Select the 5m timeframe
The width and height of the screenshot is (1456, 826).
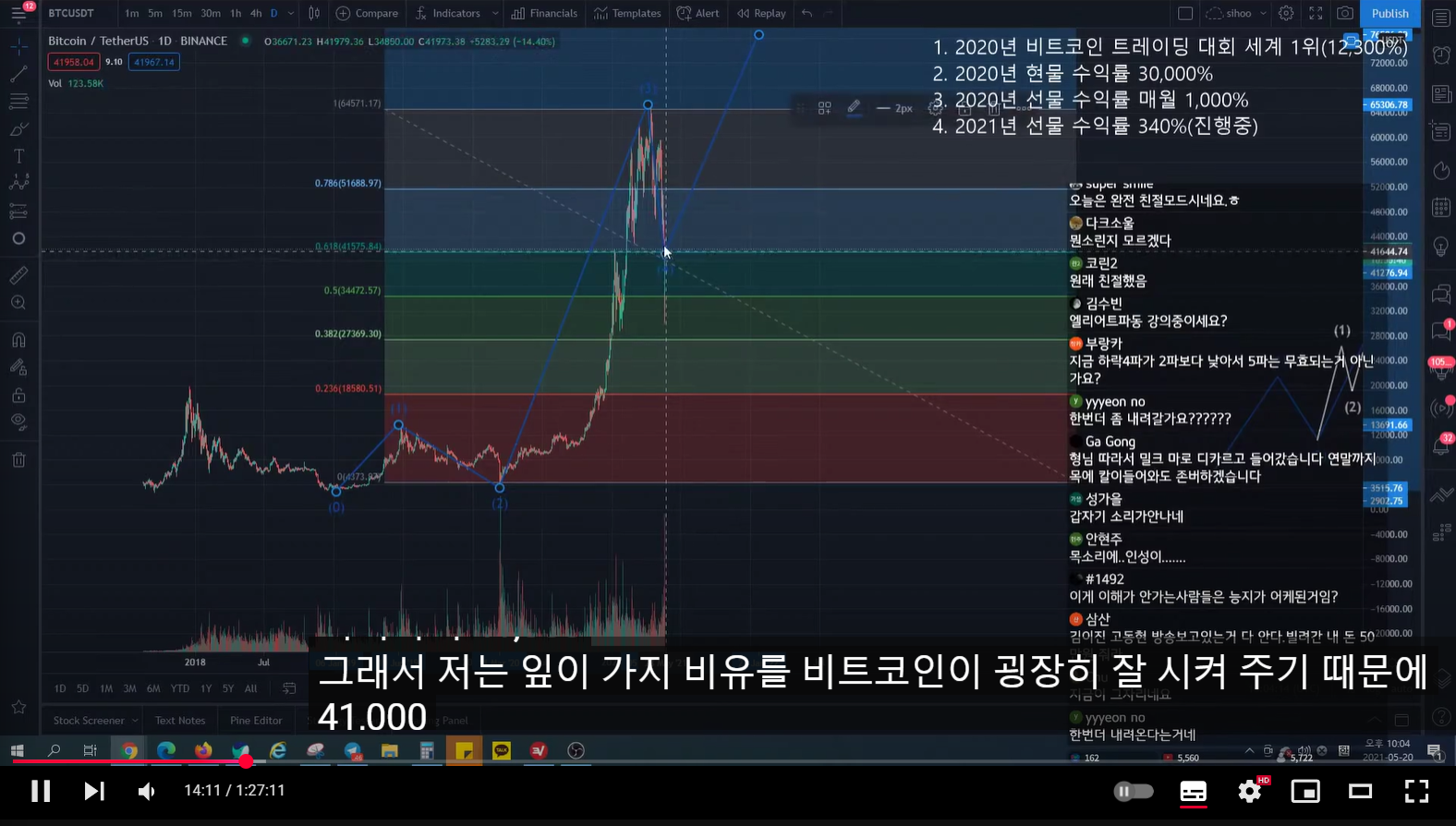(x=155, y=13)
